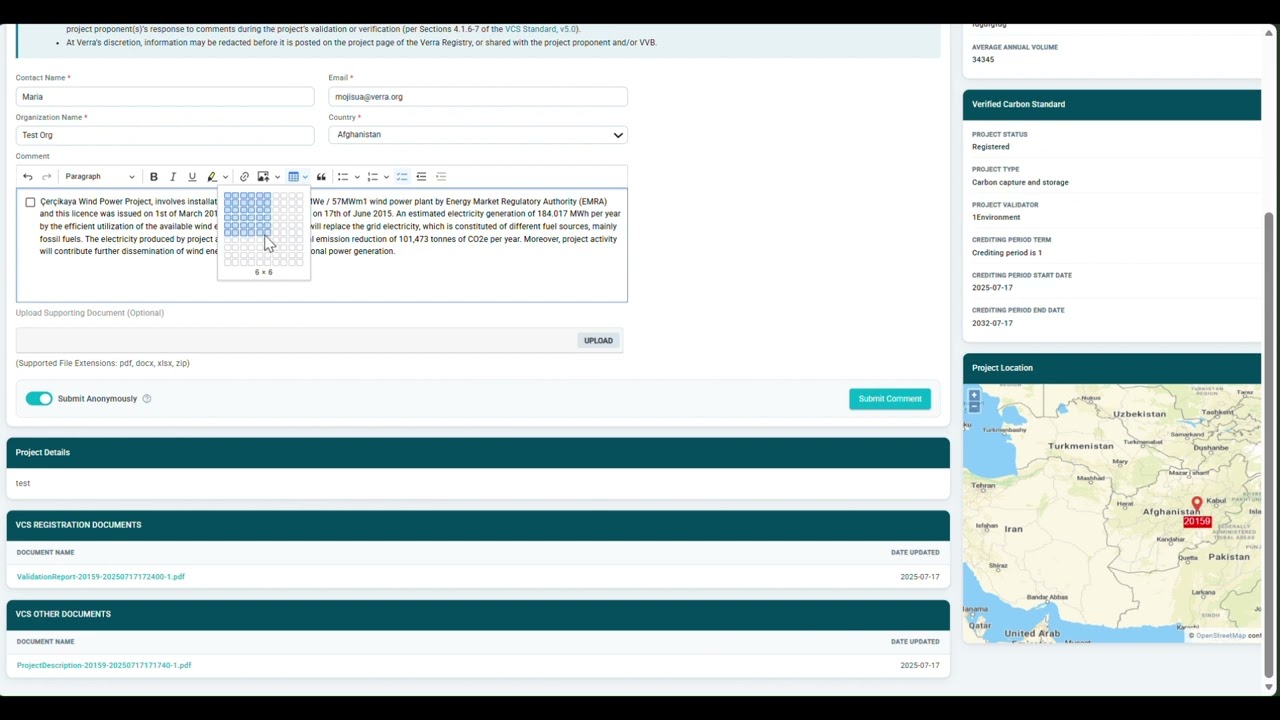Apply the highlight marker
The width and height of the screenshot is (1280, 720).
[212, 177]
